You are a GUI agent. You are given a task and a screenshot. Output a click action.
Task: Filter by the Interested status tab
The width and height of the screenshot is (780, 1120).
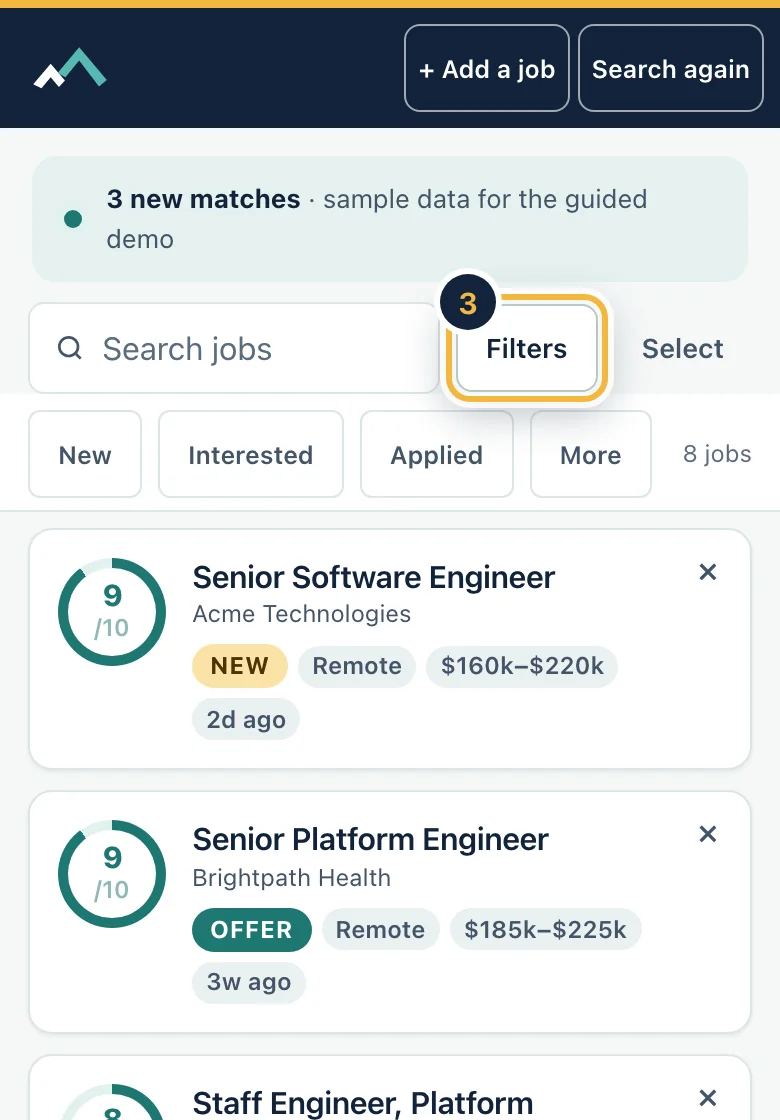point(251,454)
